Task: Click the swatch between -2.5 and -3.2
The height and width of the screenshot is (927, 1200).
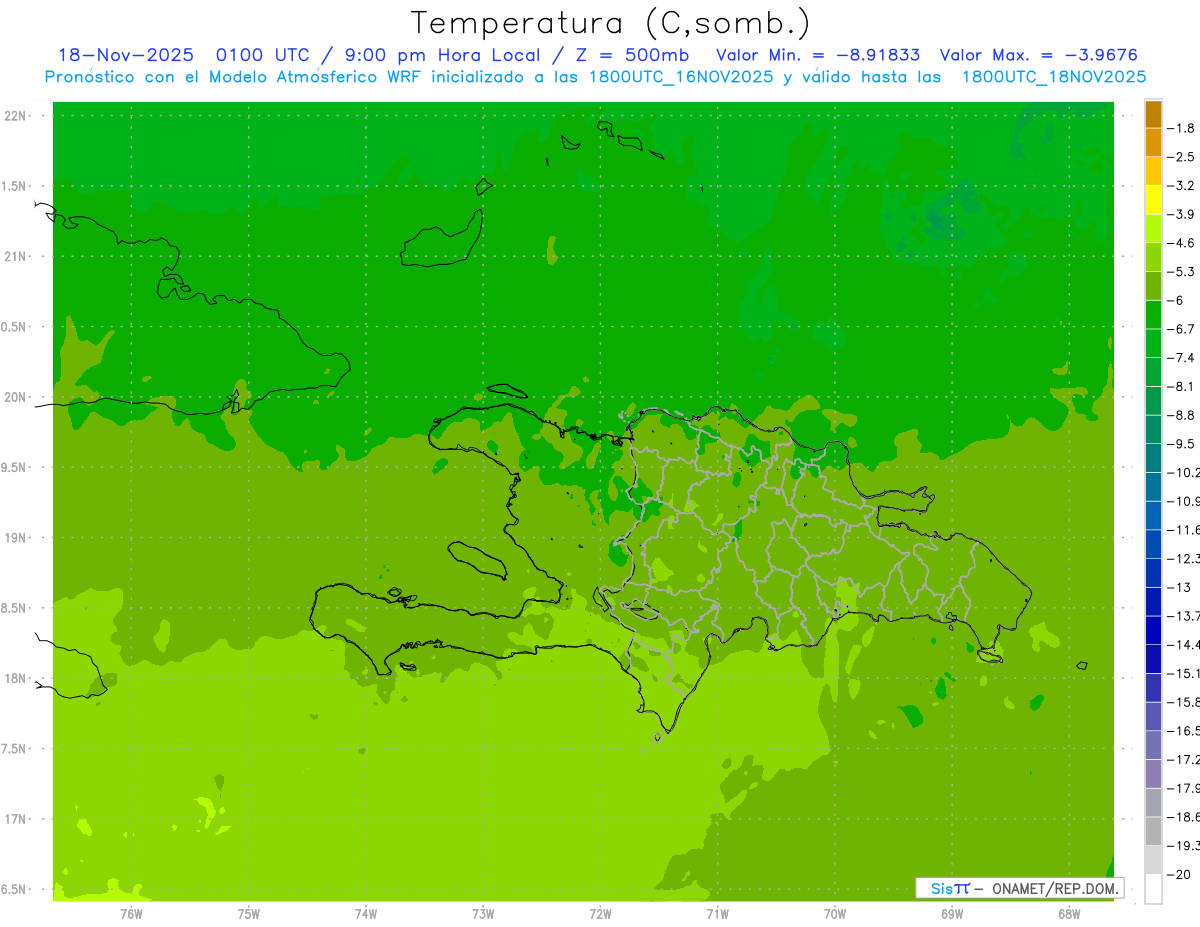Action: pyautogui.click(x=1153, y=171)
